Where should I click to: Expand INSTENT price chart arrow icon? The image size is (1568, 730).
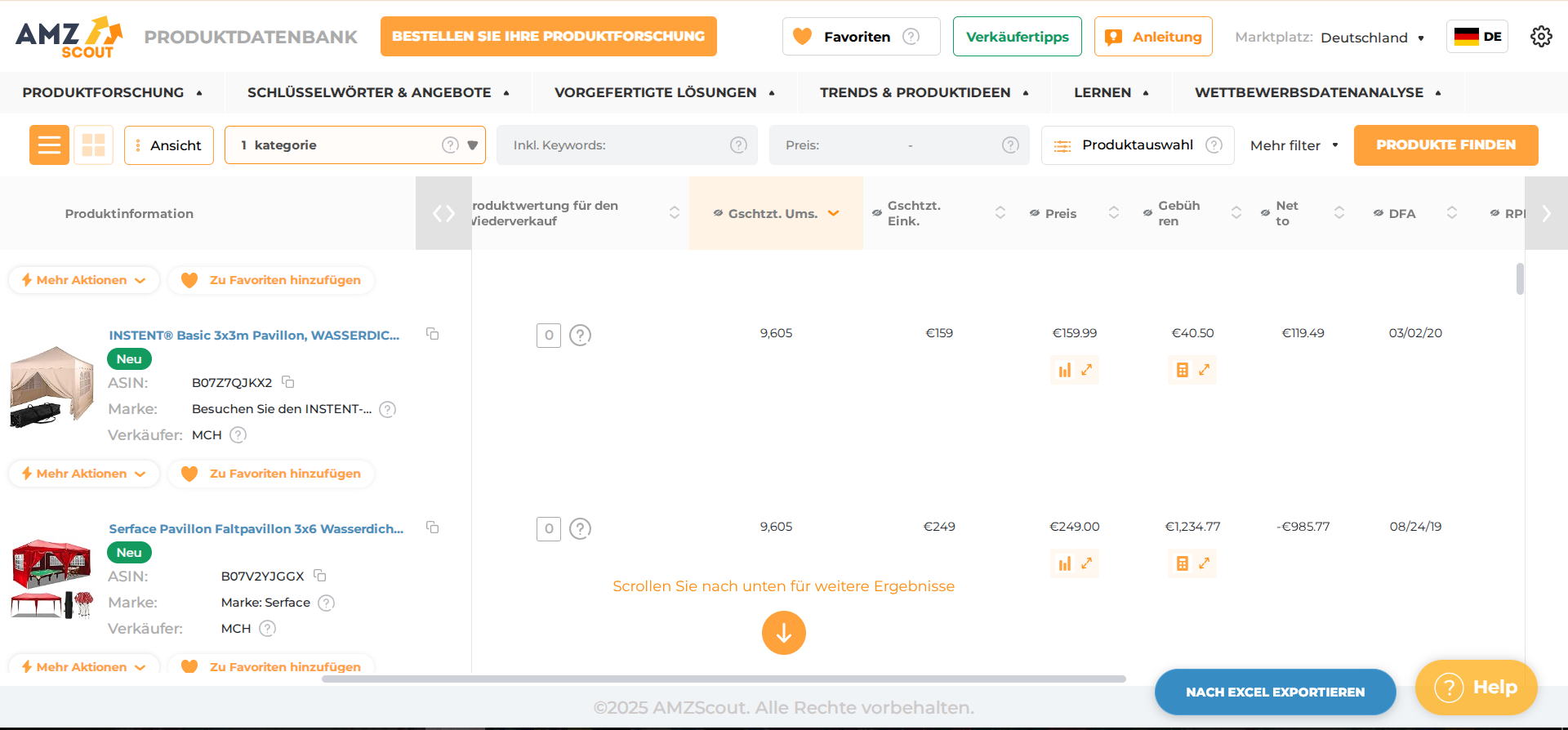point(1087,370)
